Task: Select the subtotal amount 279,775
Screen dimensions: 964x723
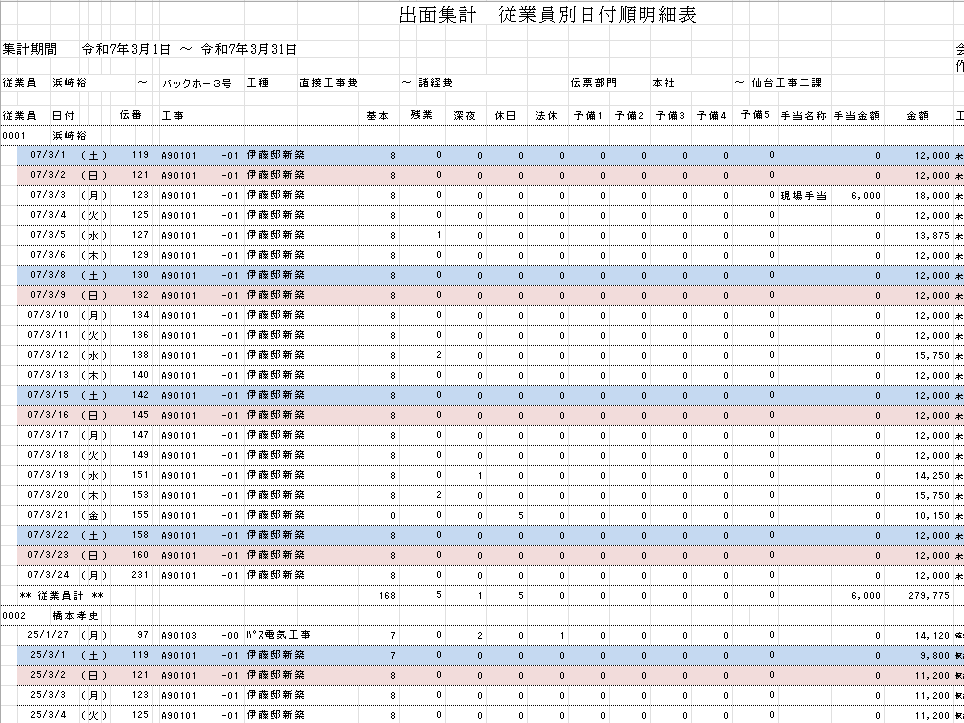Action: click(930, 595)
